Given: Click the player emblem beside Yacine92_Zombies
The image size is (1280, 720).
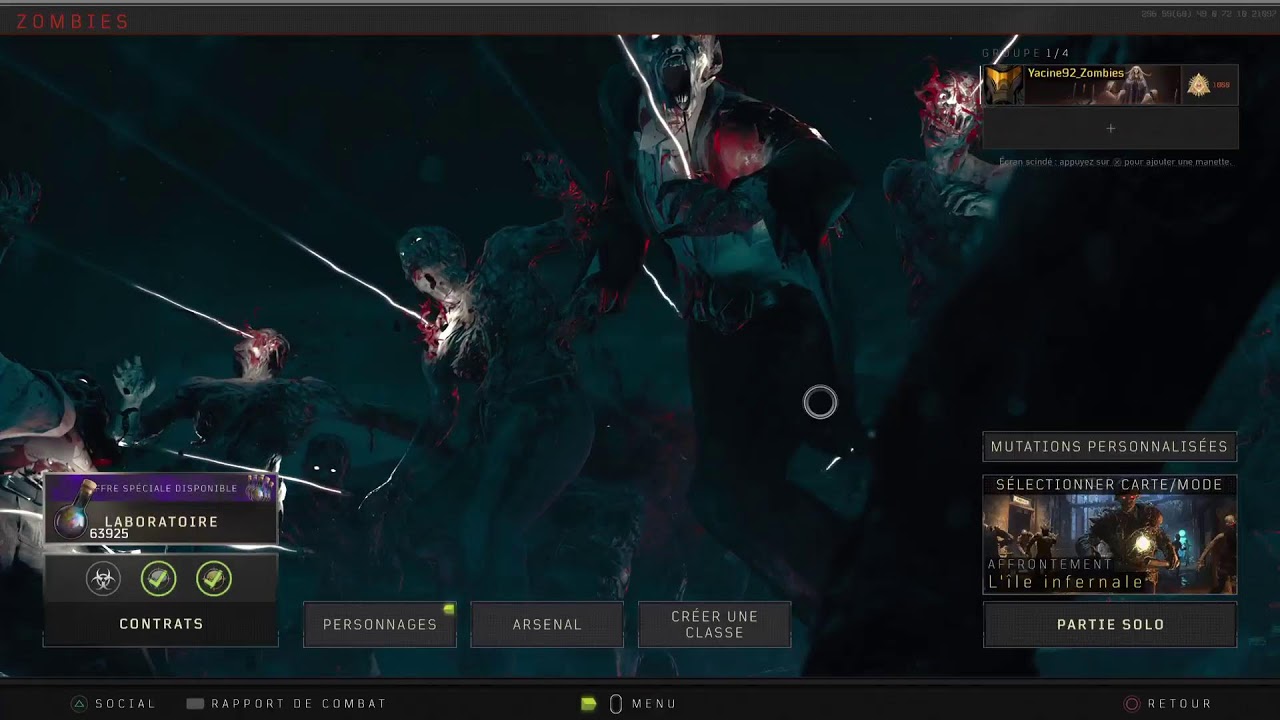Looking at the screenshot, I should 1004,85.
